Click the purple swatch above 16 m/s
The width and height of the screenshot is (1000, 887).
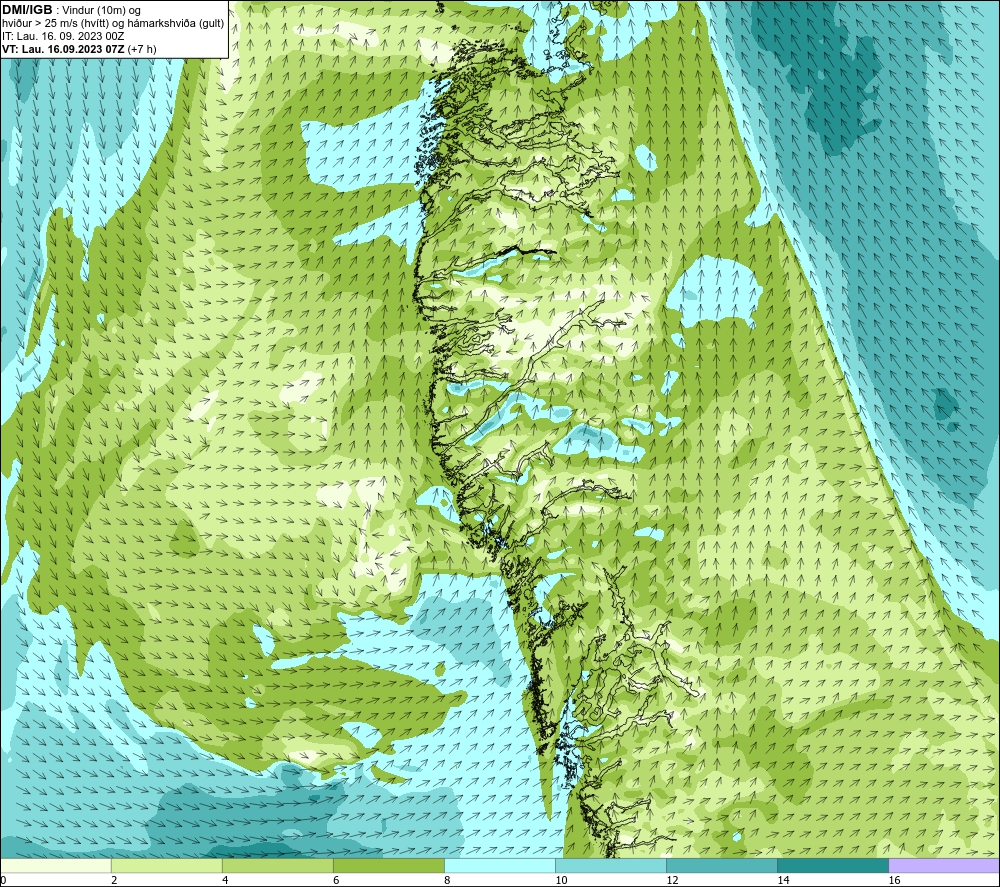click(944, 865)
